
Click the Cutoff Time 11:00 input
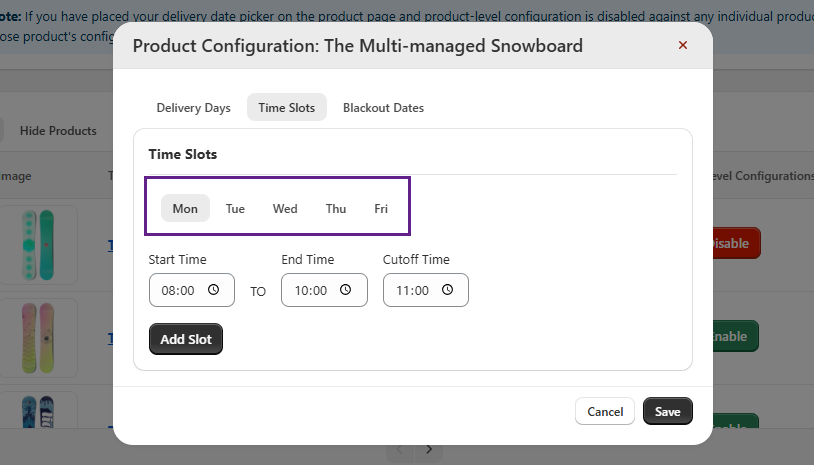tap(414, 290)
